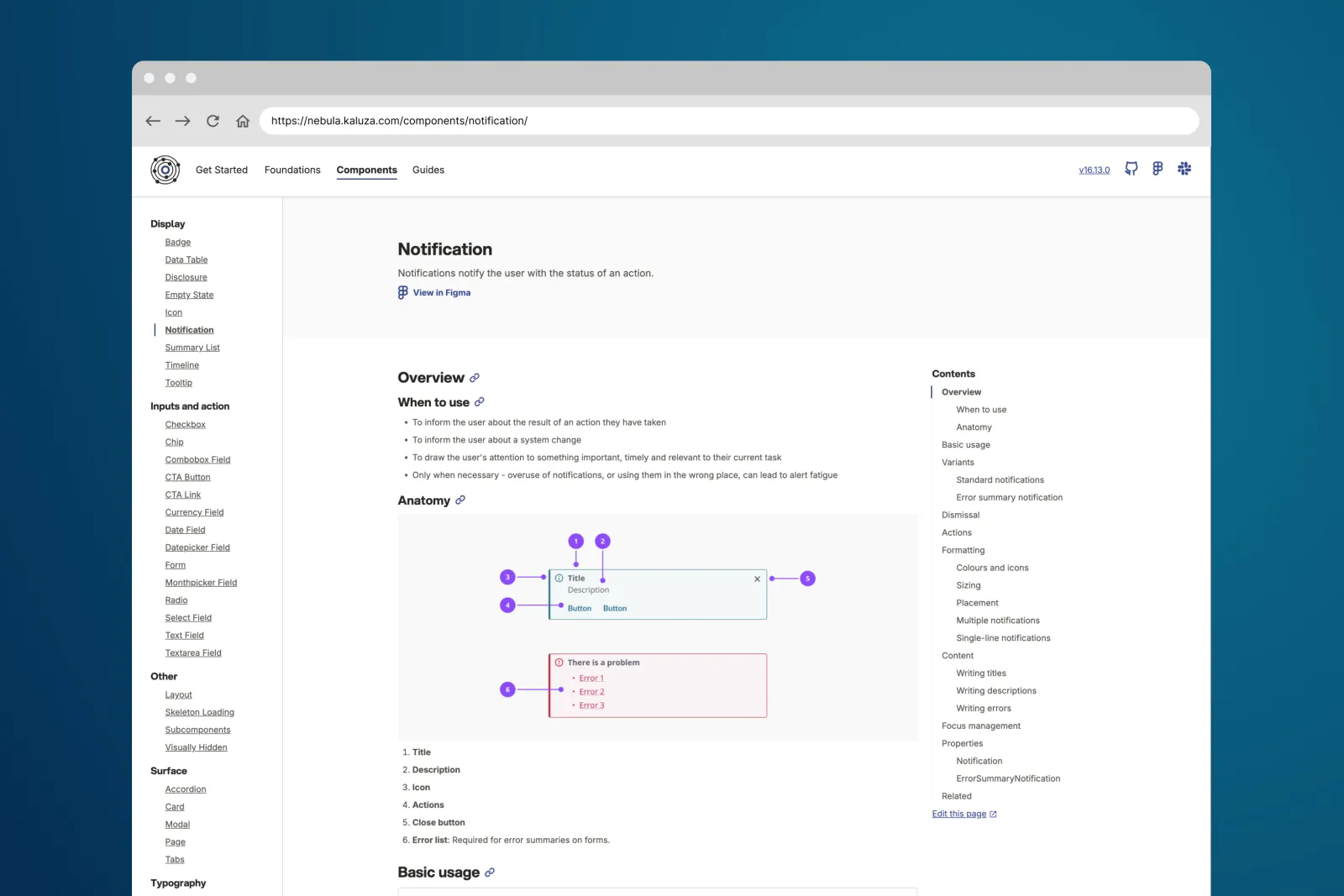Open Skeleton Loading in the sidebar
Screen dimensions: 1344x896
(200, 713)
